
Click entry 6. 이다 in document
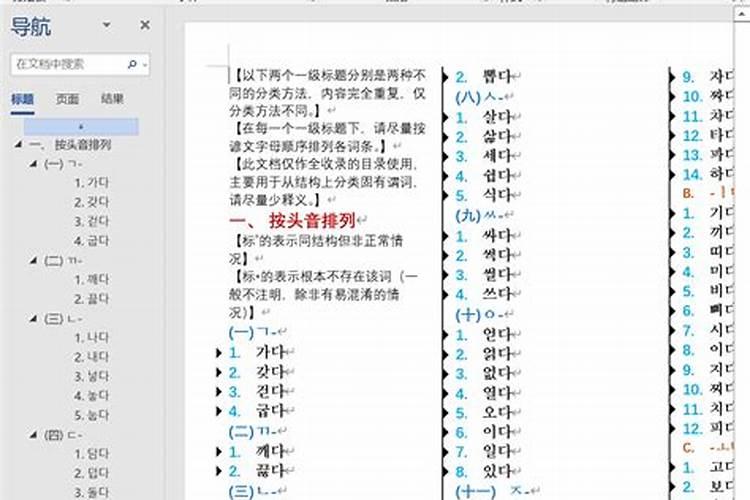(484, 432)
